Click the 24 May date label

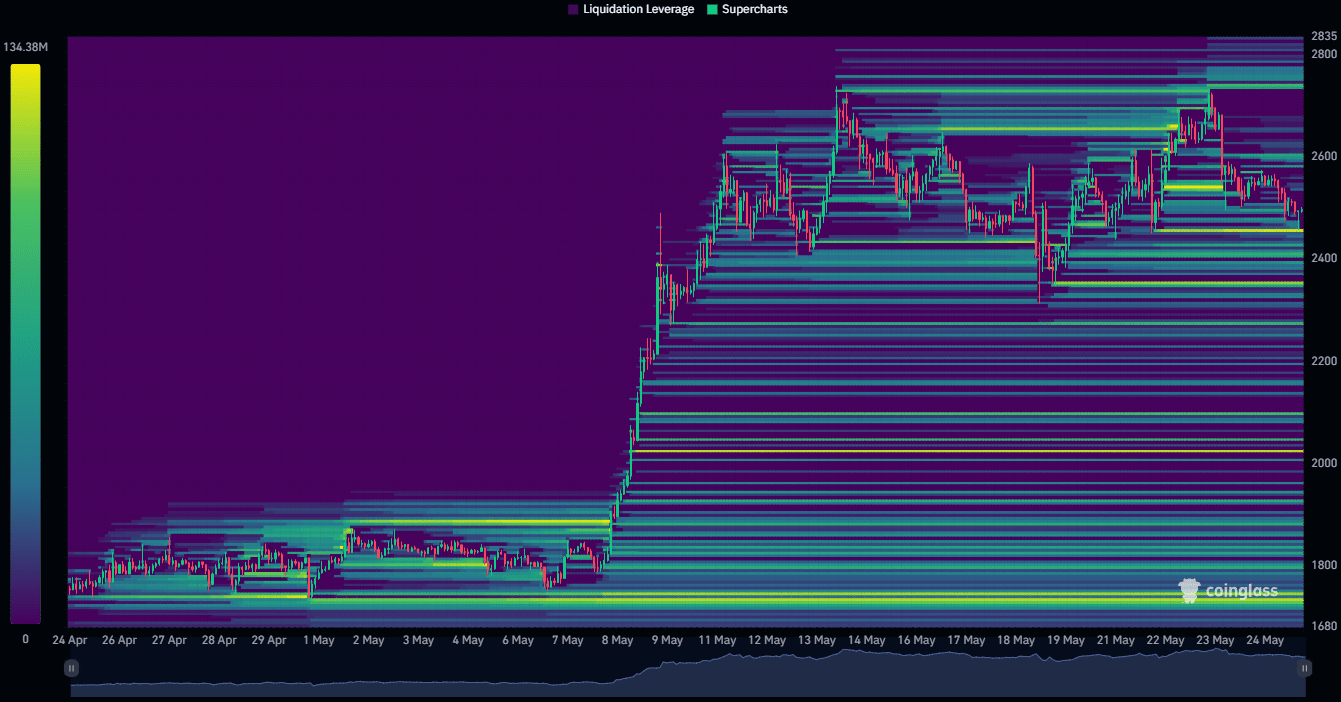[x=1265, y=640]
